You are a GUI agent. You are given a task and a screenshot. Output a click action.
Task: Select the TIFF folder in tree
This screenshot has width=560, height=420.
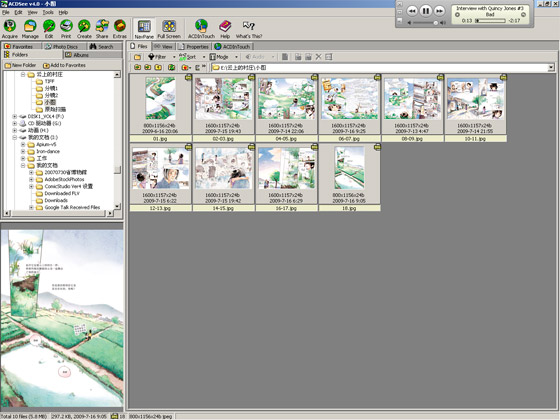point(50,81)
